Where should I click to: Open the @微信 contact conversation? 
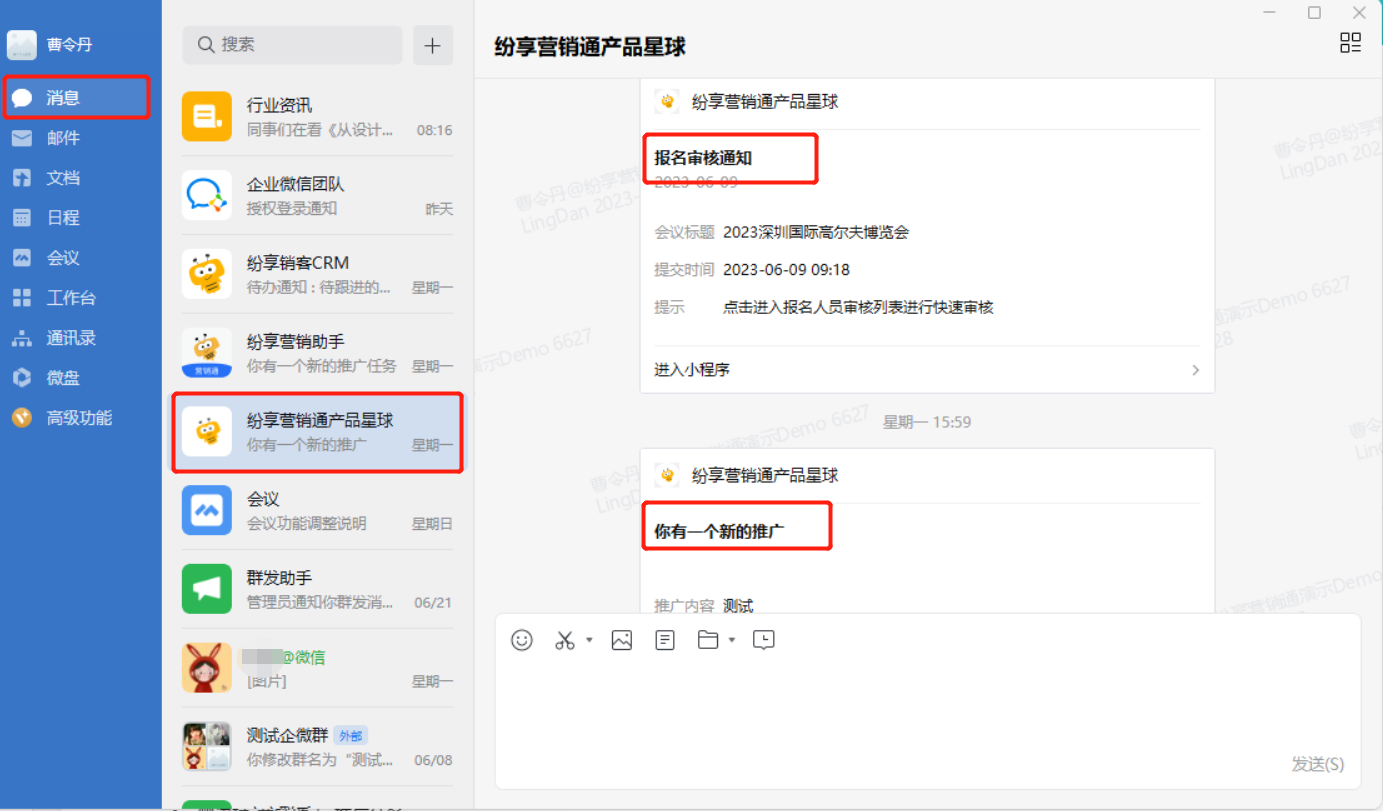[x=317, y=668]
